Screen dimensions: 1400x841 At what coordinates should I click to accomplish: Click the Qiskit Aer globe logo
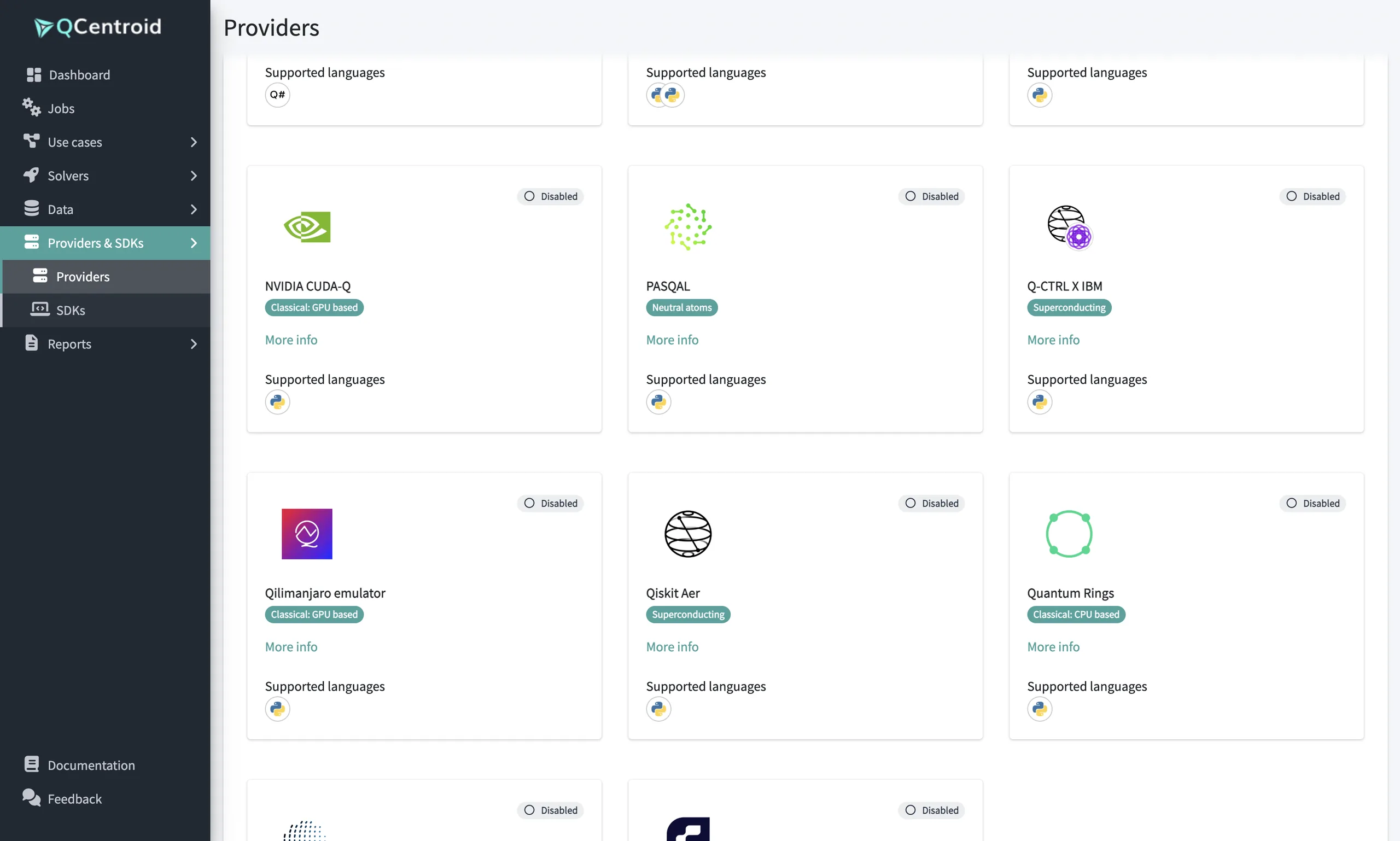click(x=688, y=534)
